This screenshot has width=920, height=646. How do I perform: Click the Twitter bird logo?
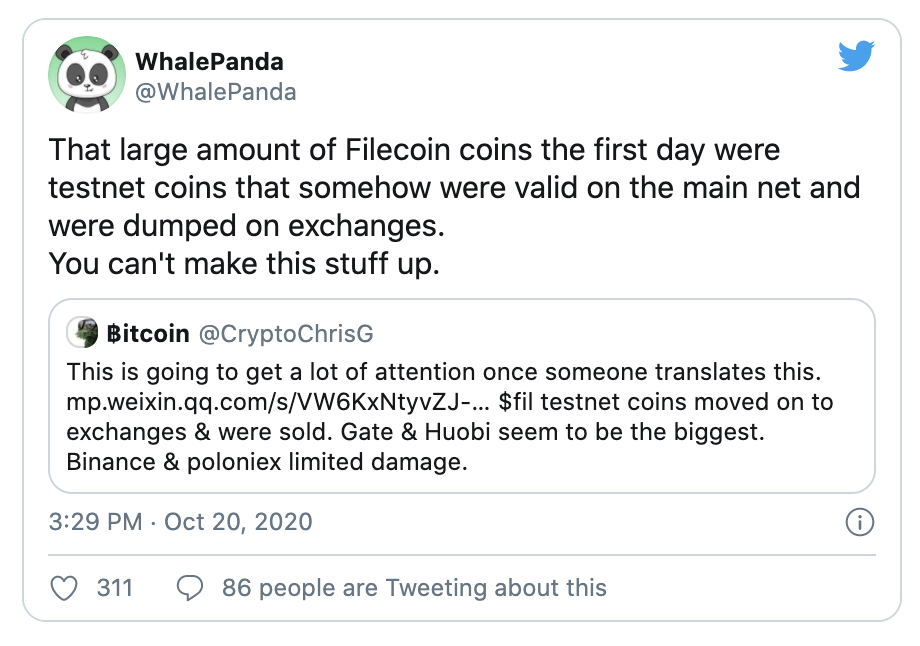tap(855, 56)
